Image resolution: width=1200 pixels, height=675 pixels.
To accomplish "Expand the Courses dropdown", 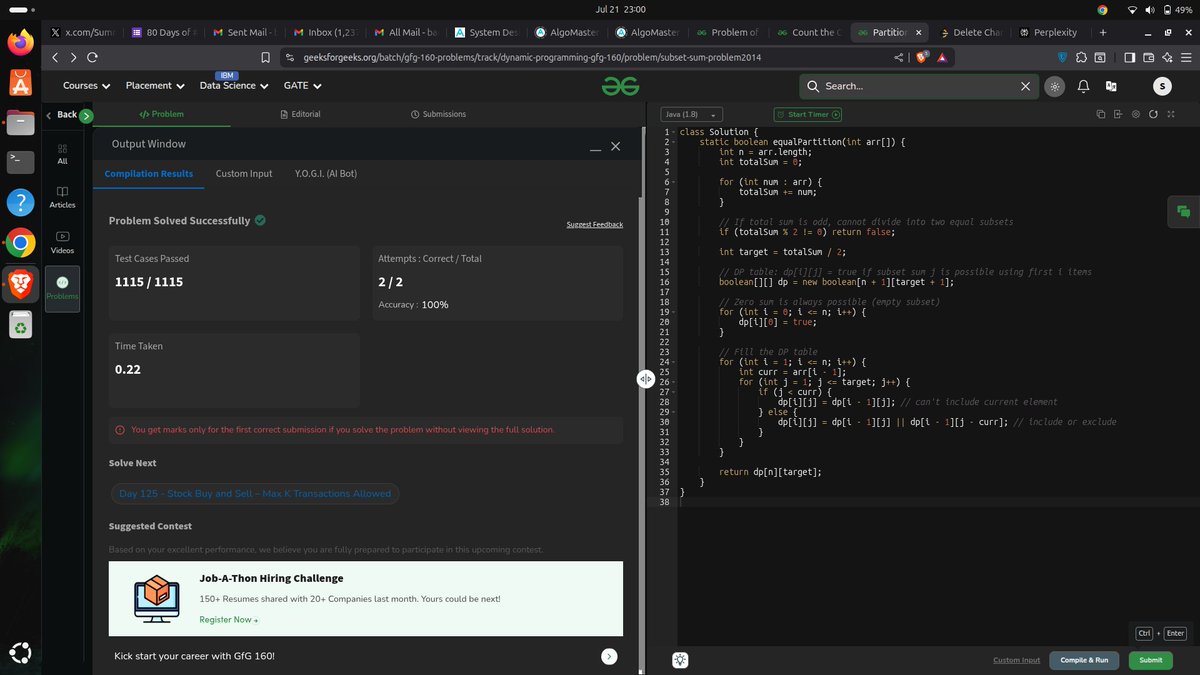I will [86, 86].
